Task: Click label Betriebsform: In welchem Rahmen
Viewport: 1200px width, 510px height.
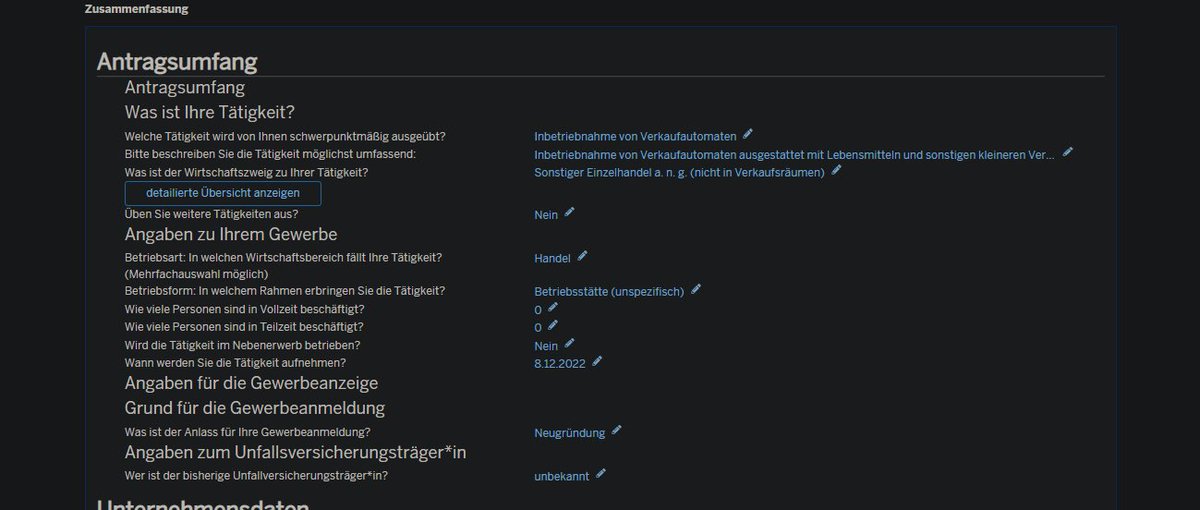Action: coord(285,291)
